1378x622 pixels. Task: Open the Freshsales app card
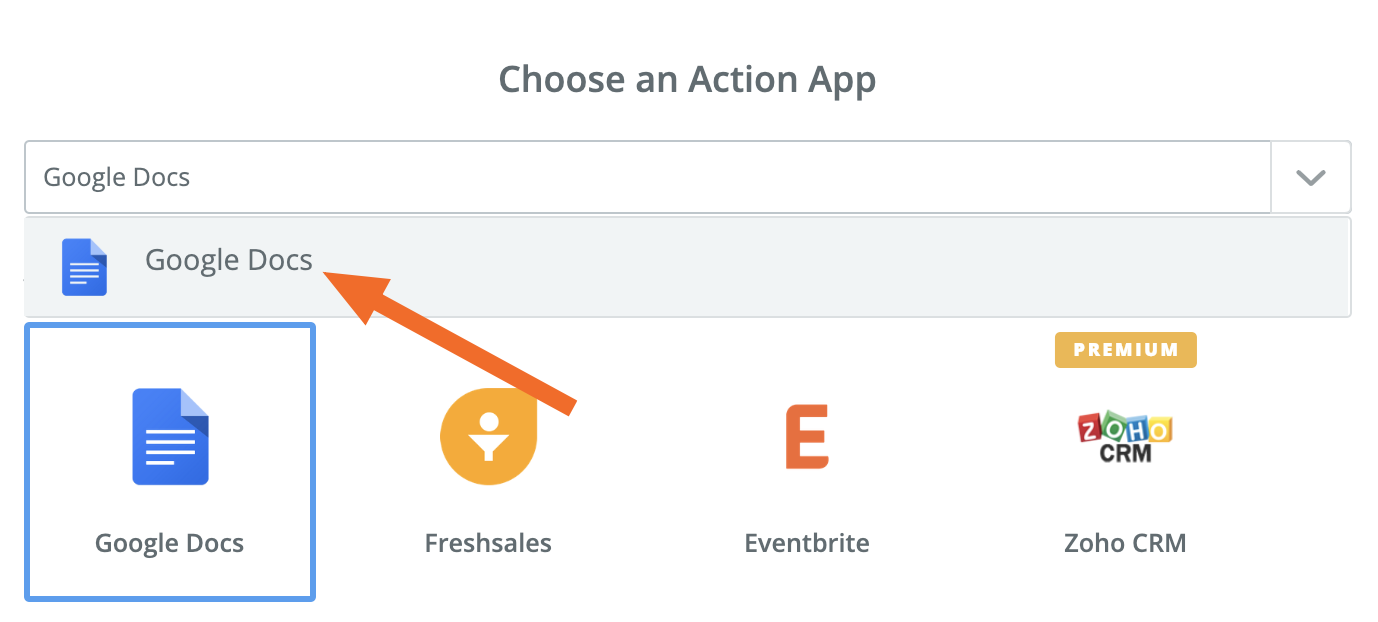coord(488,462)
